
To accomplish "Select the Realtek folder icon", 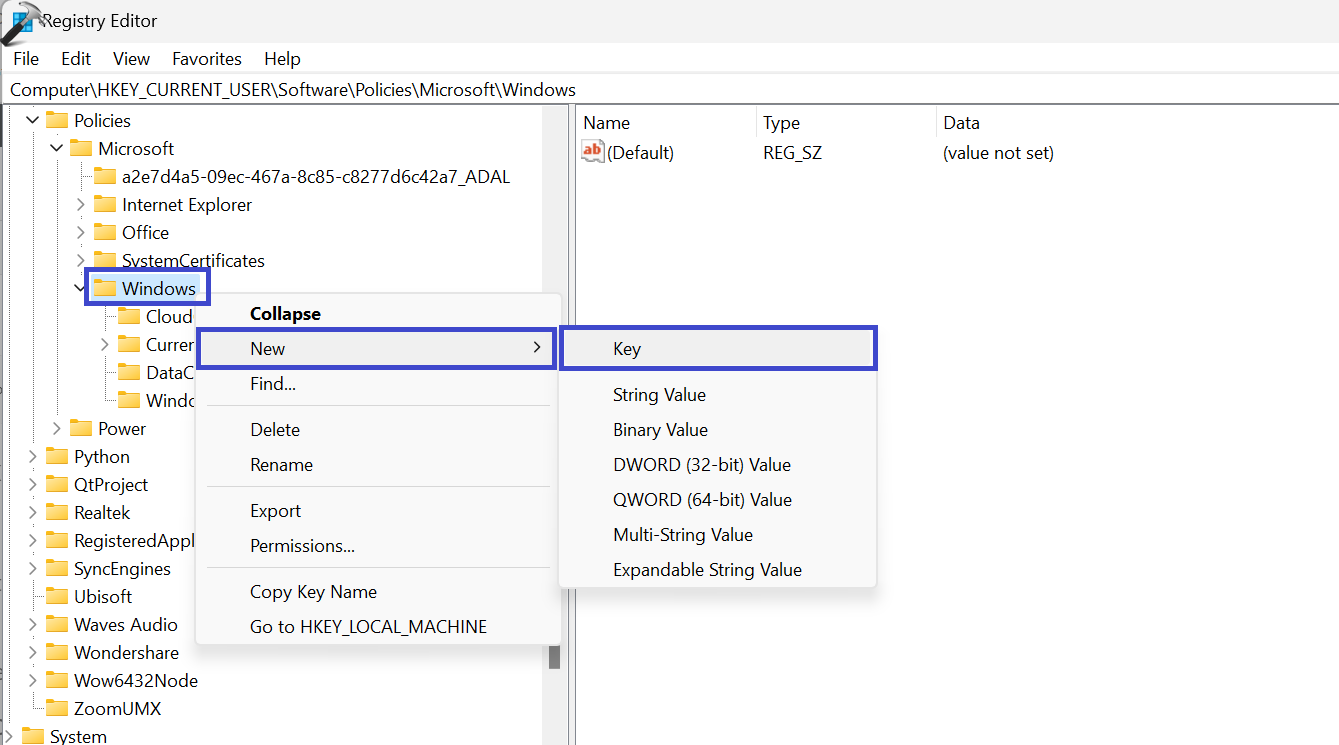I will 57,513.
